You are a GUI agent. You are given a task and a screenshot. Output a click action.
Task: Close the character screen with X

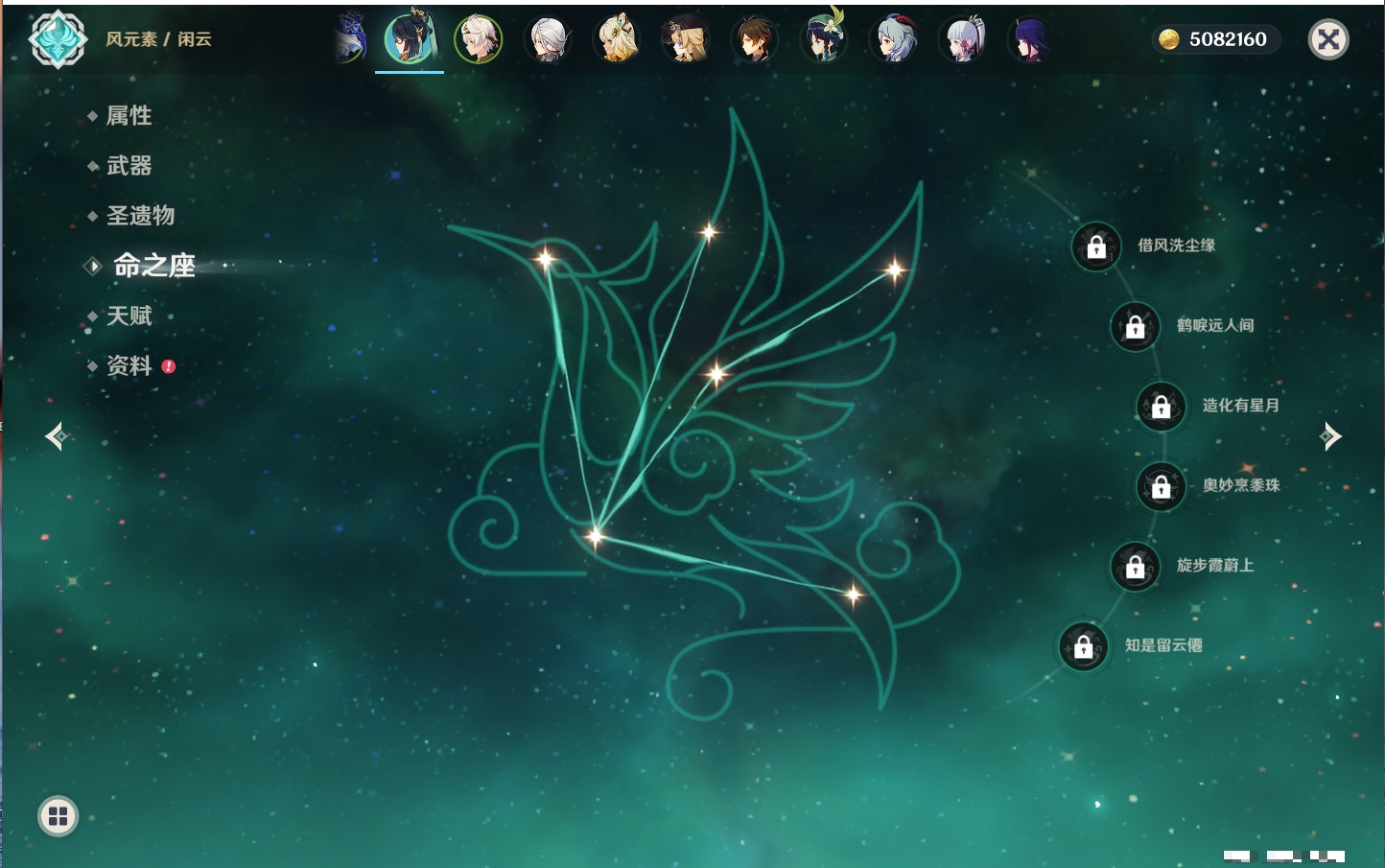1328,39
